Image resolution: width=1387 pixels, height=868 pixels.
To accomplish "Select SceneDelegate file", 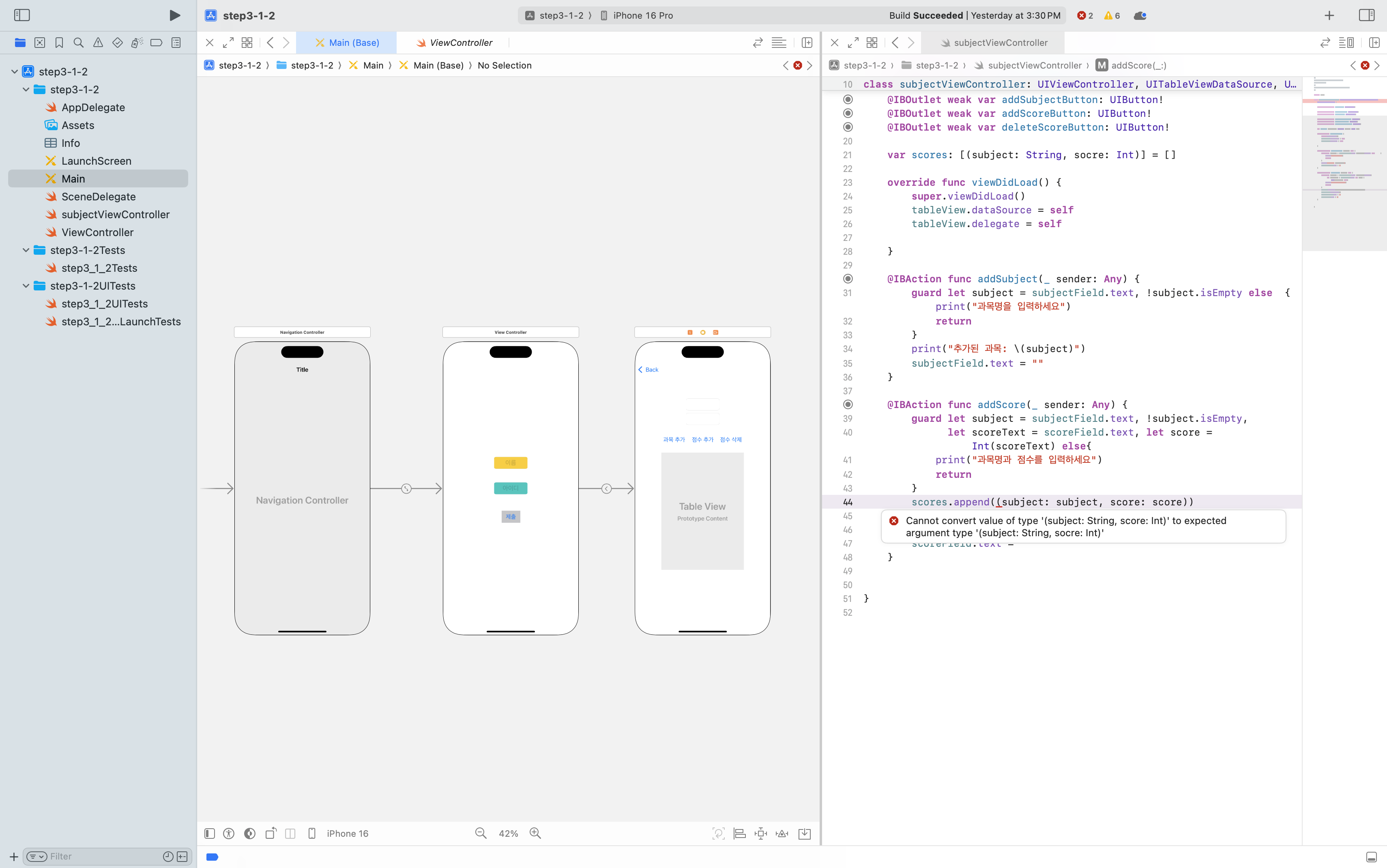I will coord(99,196).
